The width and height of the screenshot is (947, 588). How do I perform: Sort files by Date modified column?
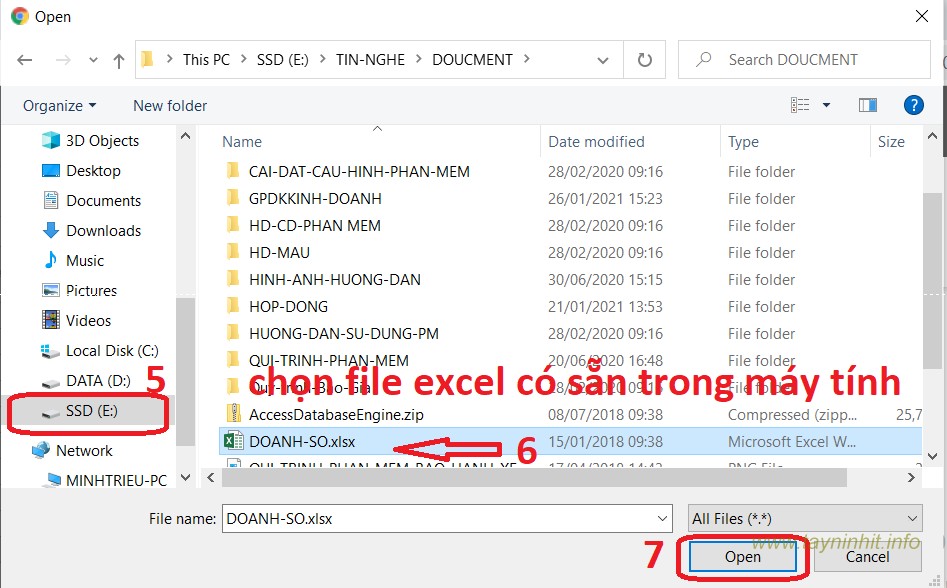[596, 142]
